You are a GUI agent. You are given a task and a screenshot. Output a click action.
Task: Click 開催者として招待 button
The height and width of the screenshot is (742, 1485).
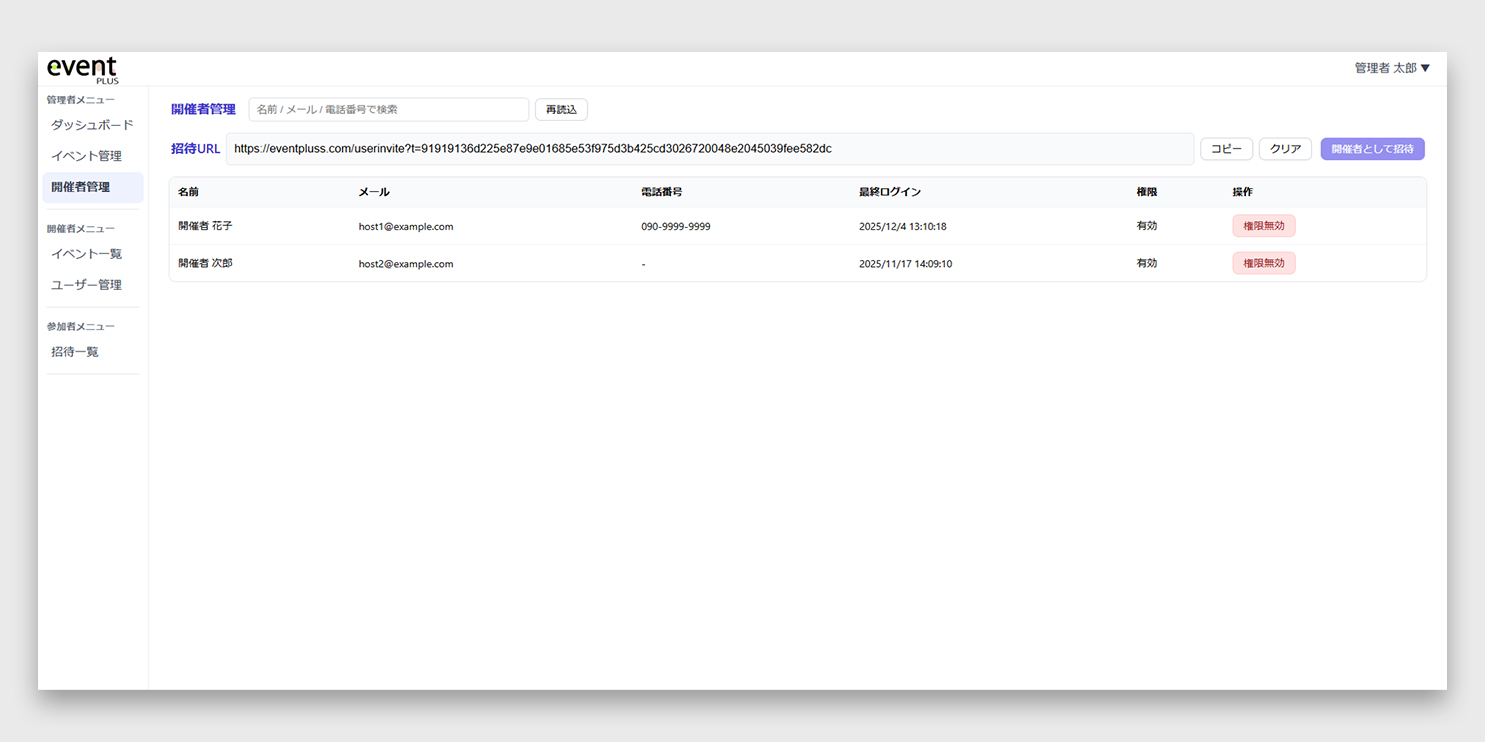[1372, 149]
